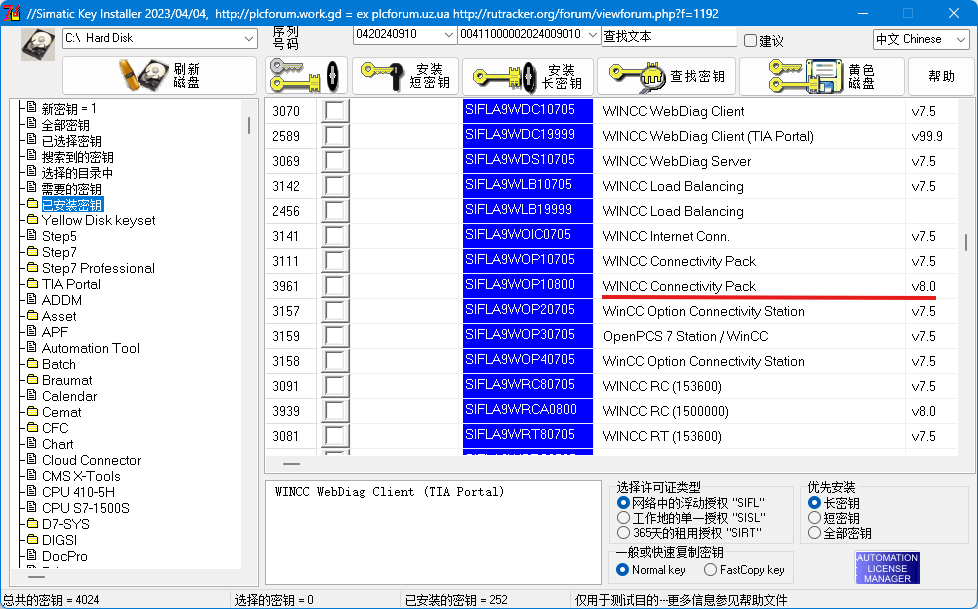
Task: Open the Cloud Connector tree item
Action: [91, 460]
